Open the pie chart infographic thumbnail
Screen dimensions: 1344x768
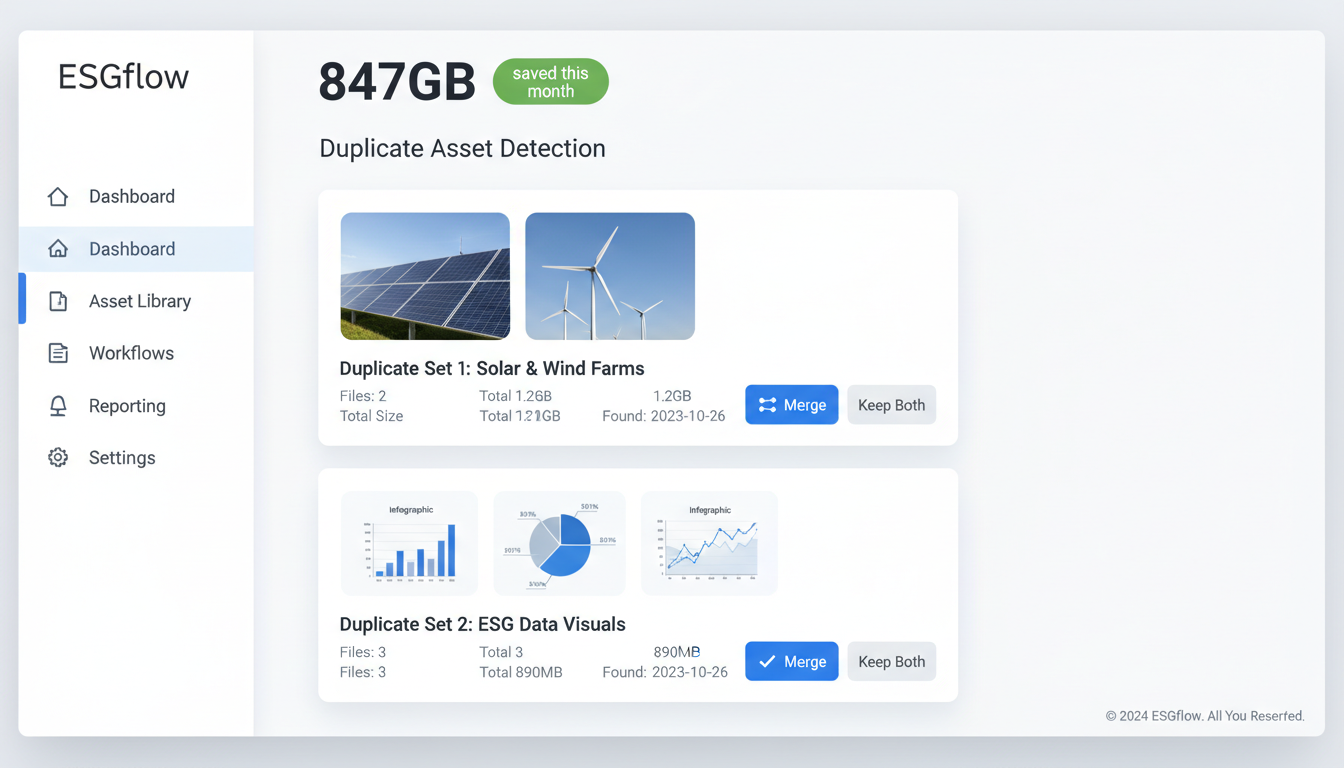tap(558, 542)
